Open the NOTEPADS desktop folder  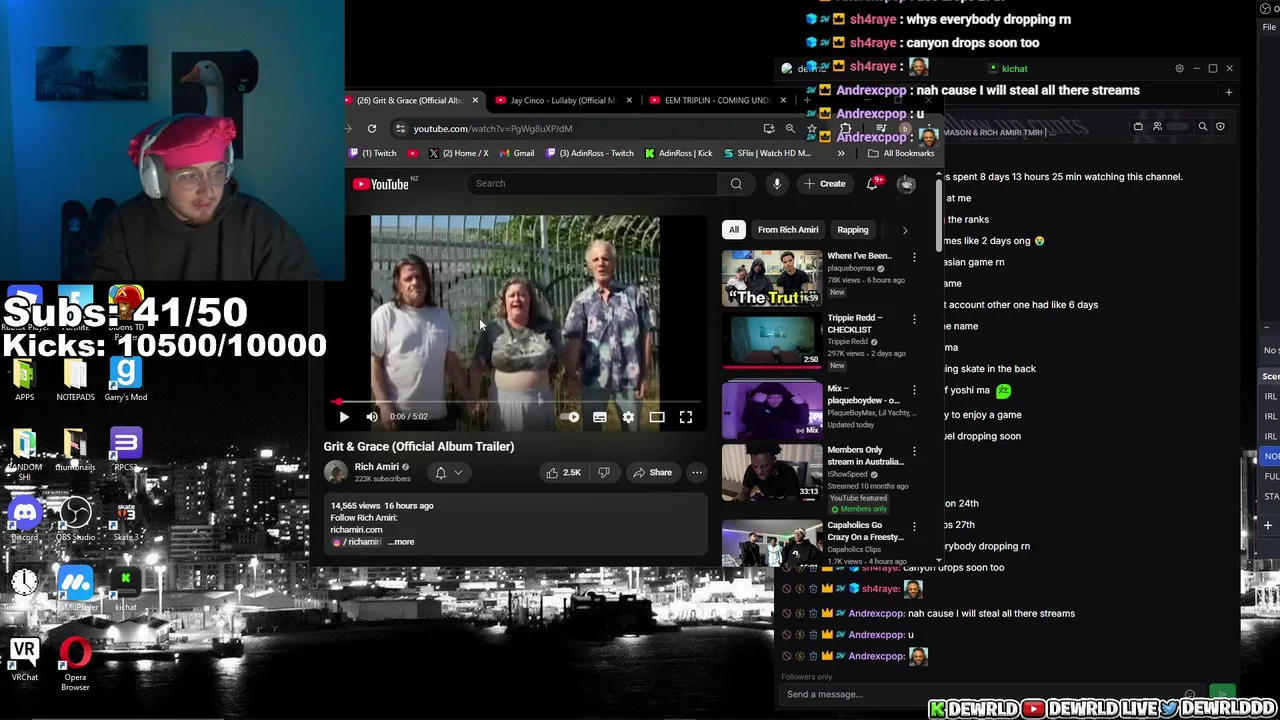[75, 380]
